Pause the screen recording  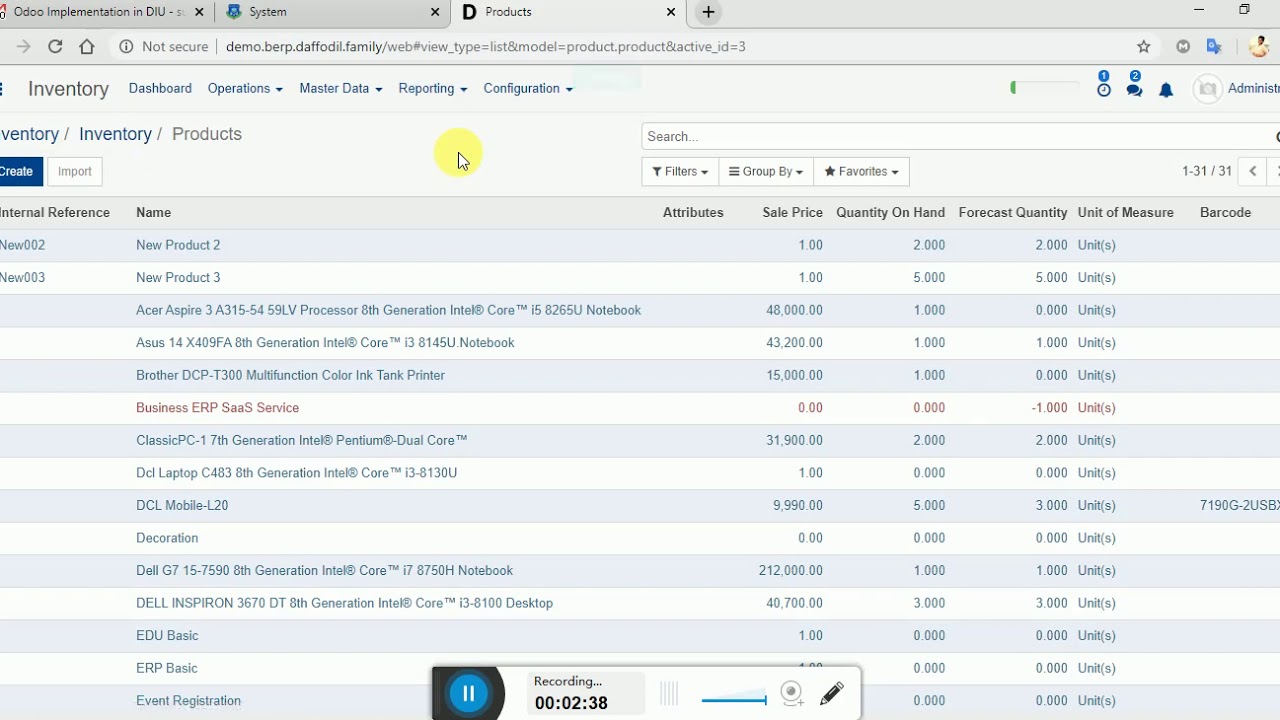tap(469, 693)
